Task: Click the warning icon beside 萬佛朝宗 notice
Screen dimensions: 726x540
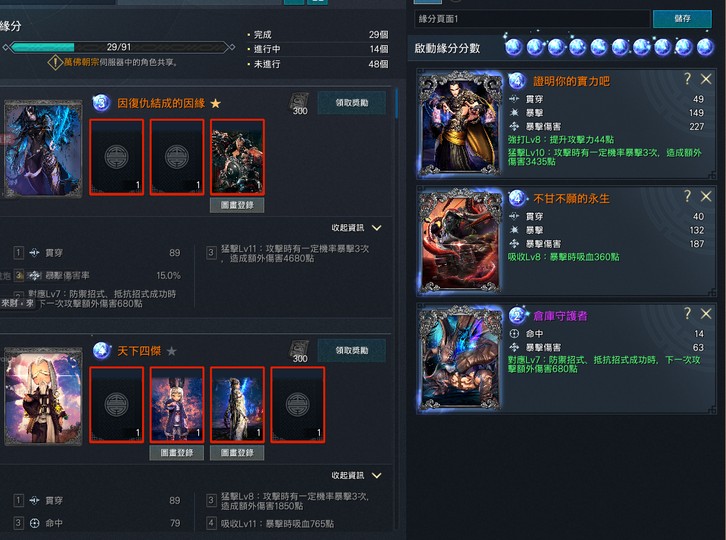Action: click(x=55, y=62)
